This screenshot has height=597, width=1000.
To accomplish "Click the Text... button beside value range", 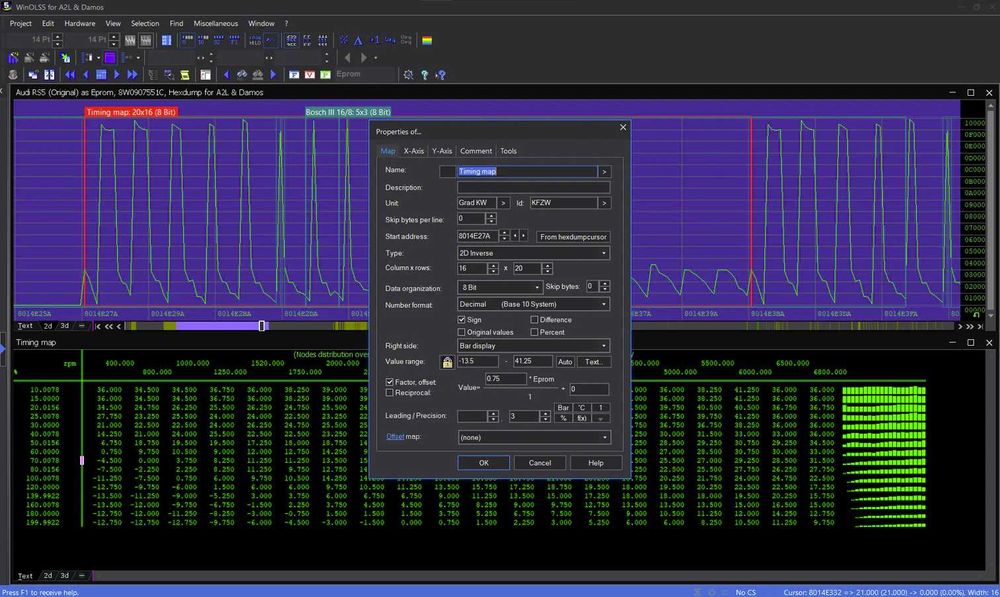I will coord(593,362).
